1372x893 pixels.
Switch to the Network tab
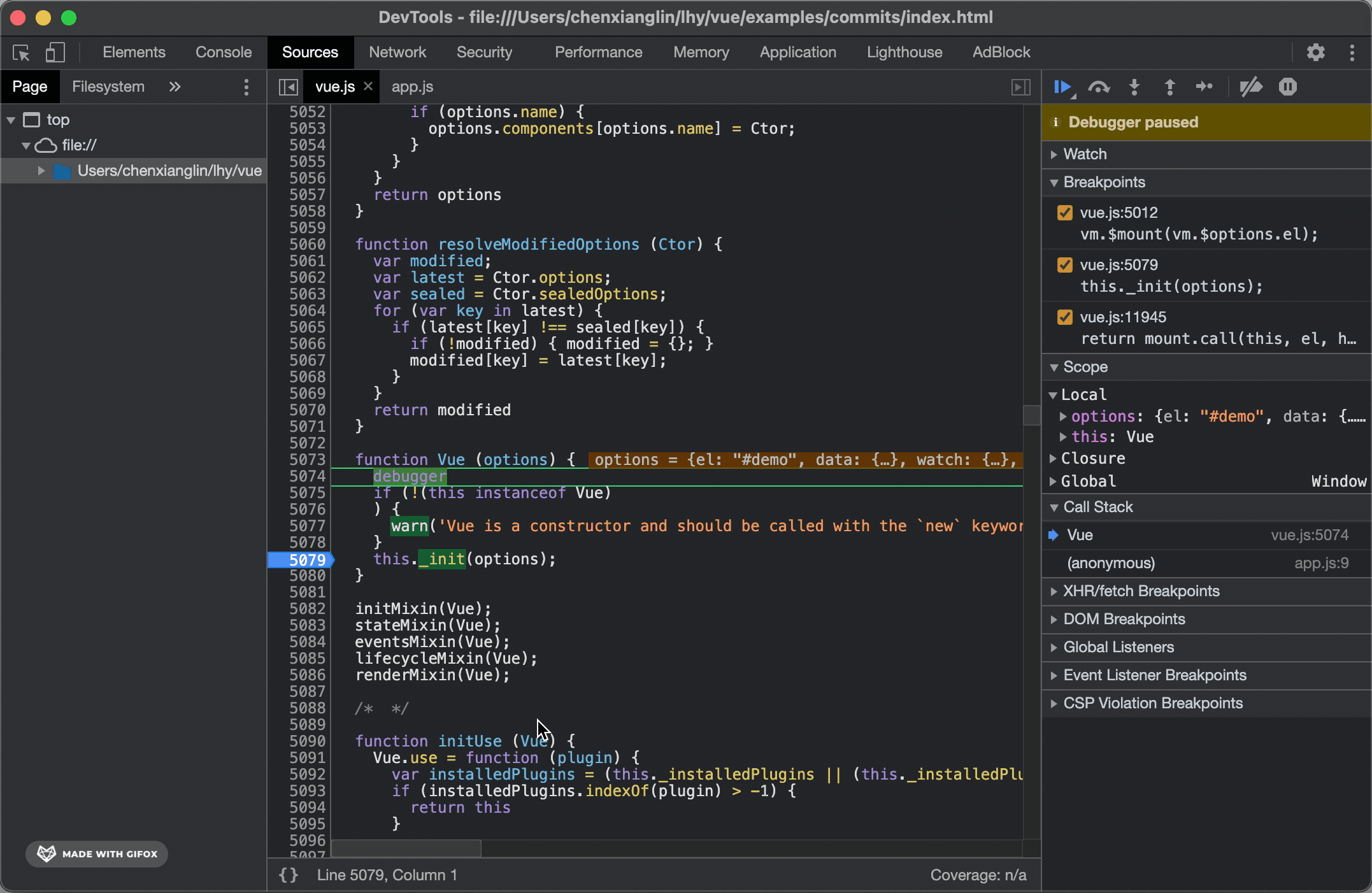click(397, 52)
